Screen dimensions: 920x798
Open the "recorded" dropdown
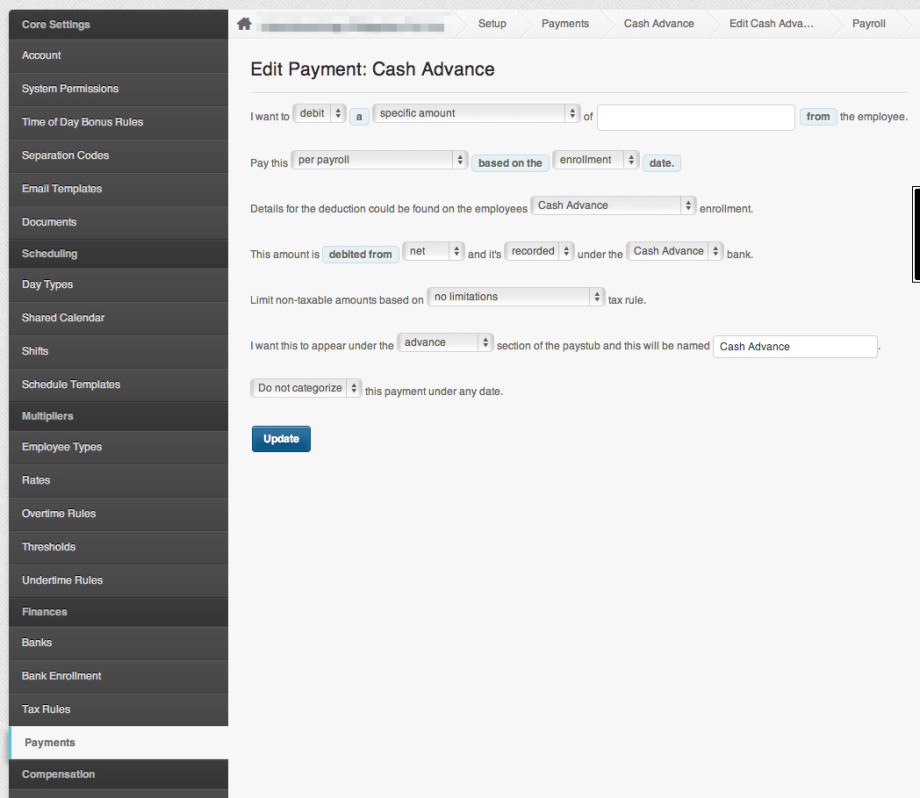pyautogui.click(x=539, y=251)
